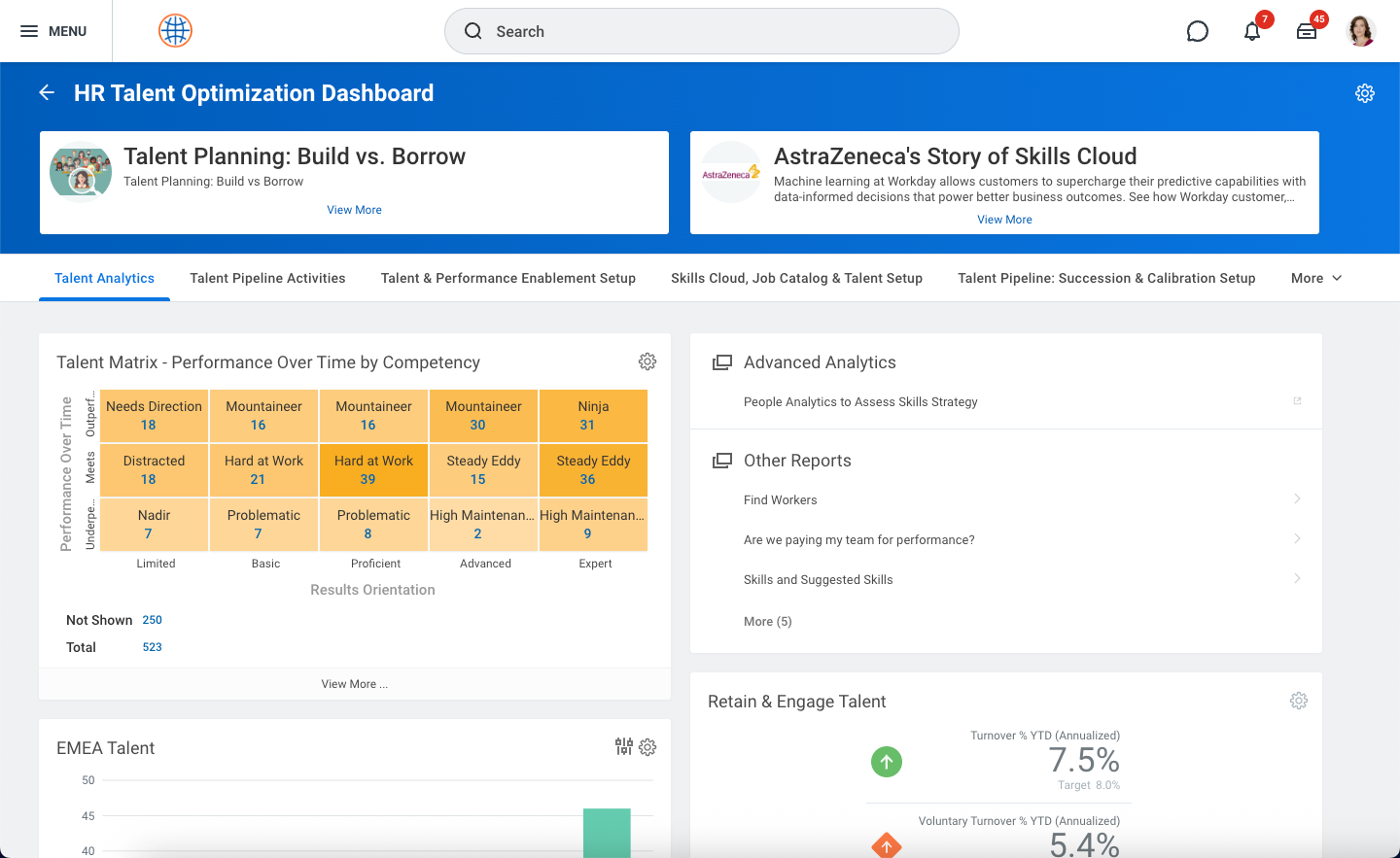Open the user profile avatar

coord(1361,31)
